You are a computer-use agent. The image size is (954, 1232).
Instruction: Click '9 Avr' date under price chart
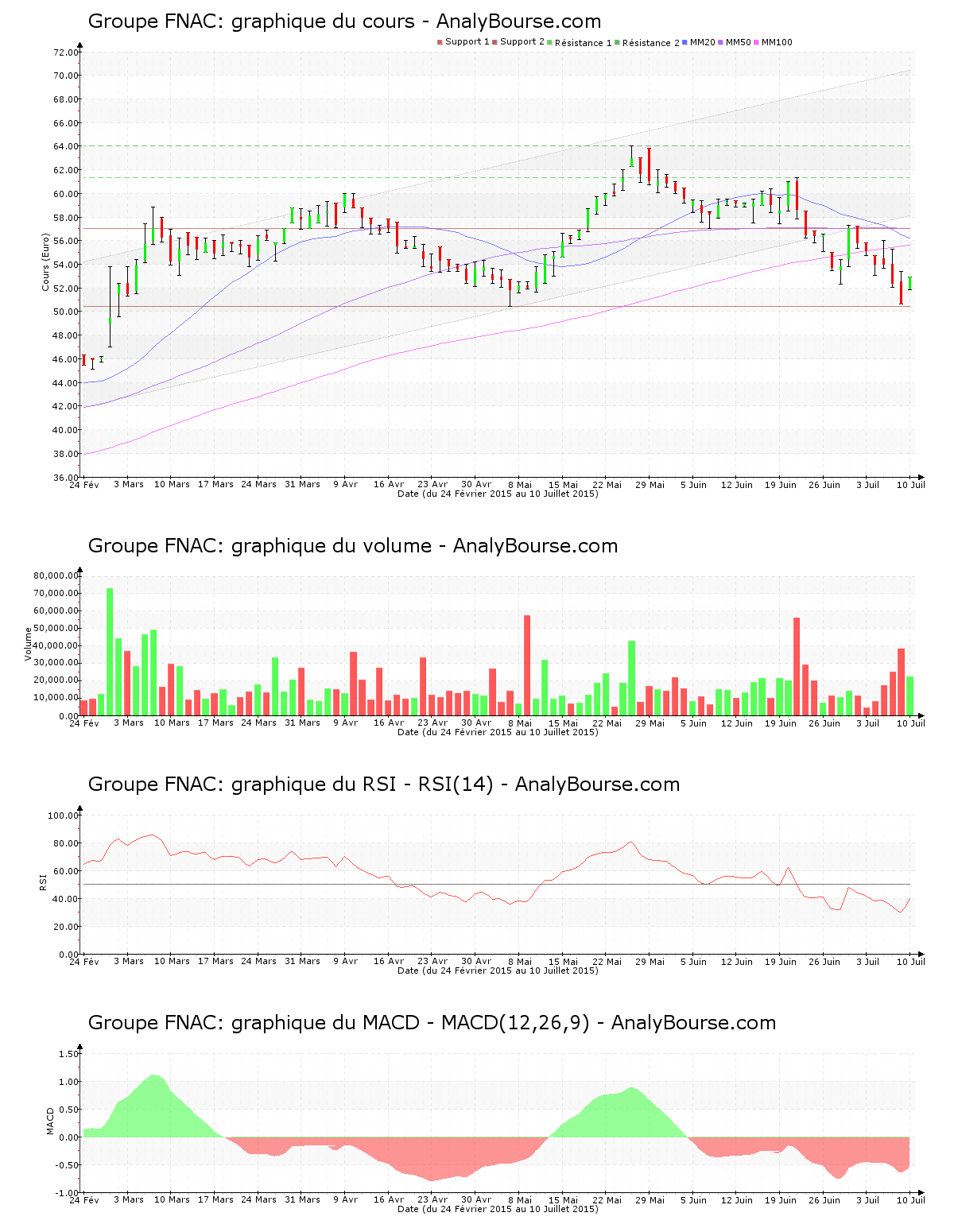click(x=346, y=485)
